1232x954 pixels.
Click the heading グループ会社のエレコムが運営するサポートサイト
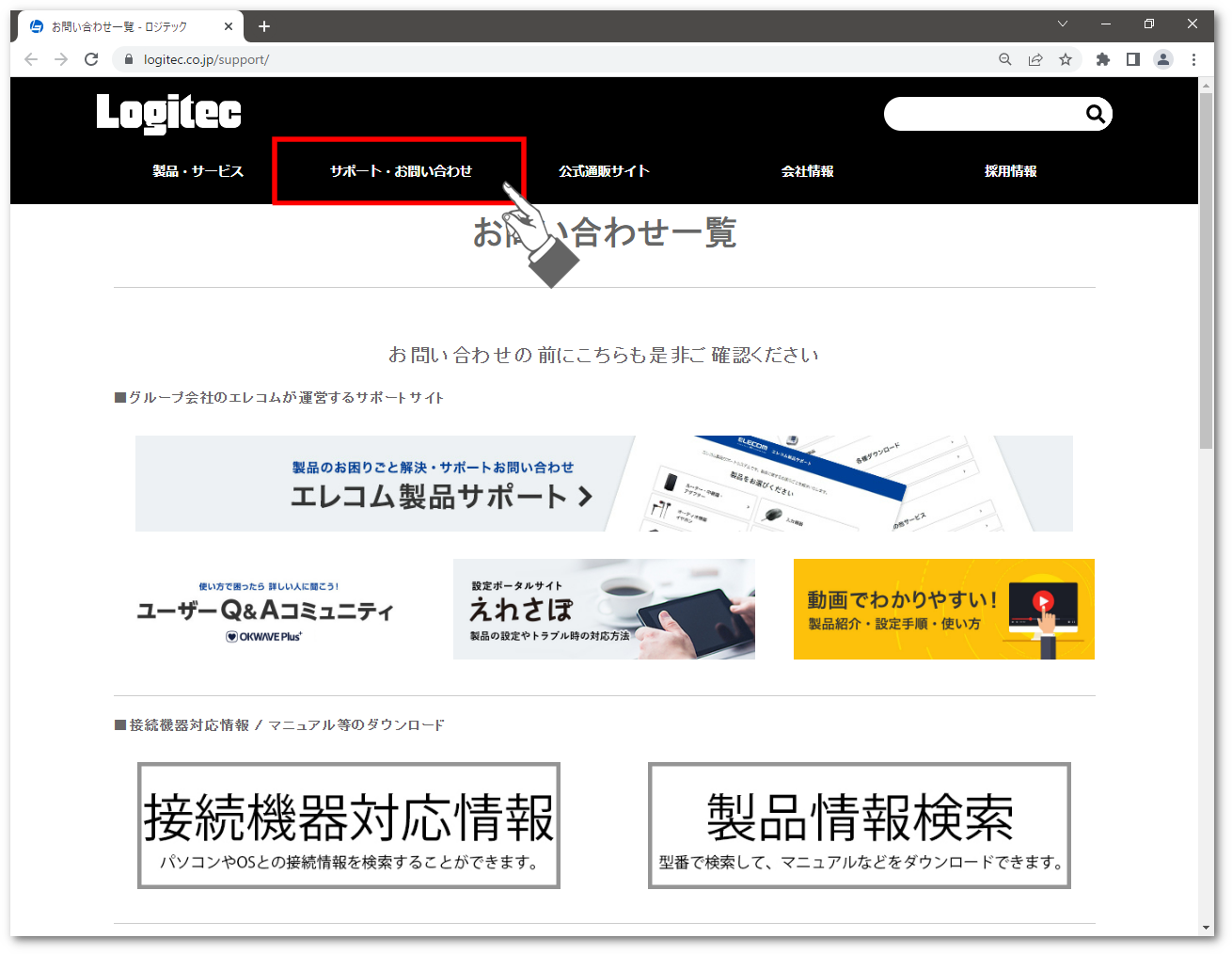click(x=279, y=398)
